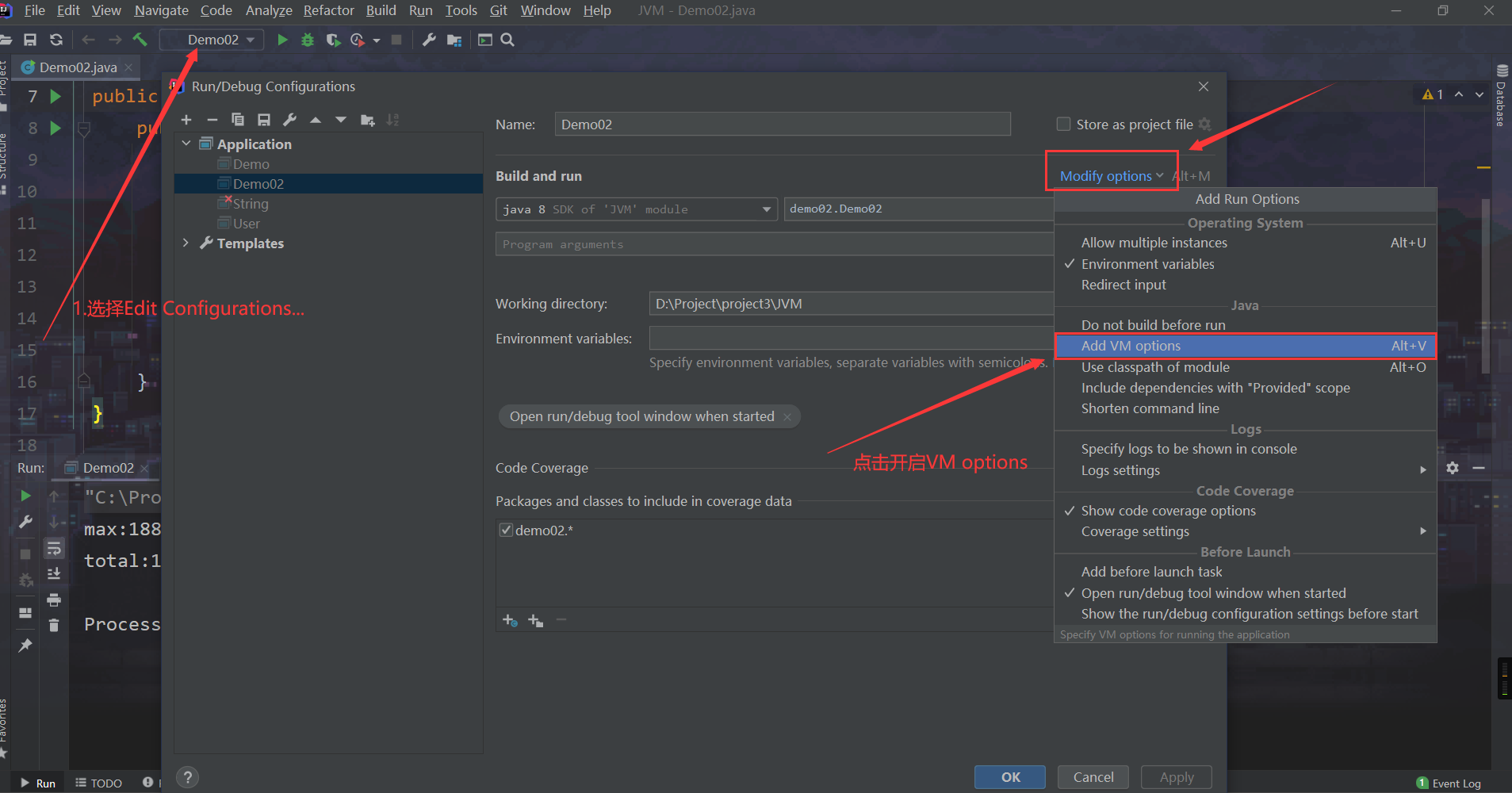Remove the configuration with the minus icon

[212, 120]
